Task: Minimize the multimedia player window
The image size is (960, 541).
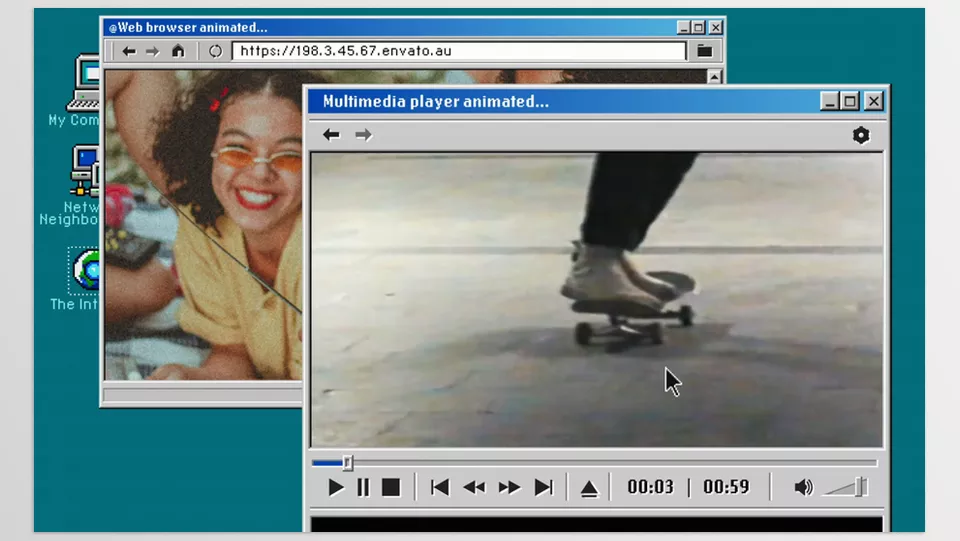Action: (829, 101)
